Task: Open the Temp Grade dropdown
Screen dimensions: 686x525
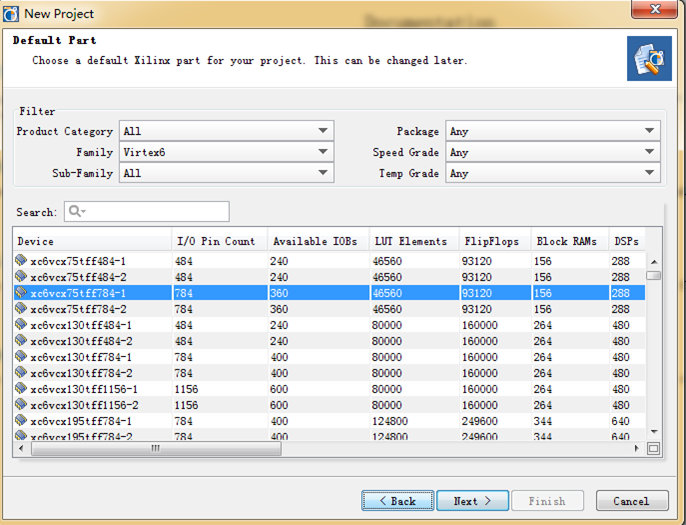Action: 553,173
